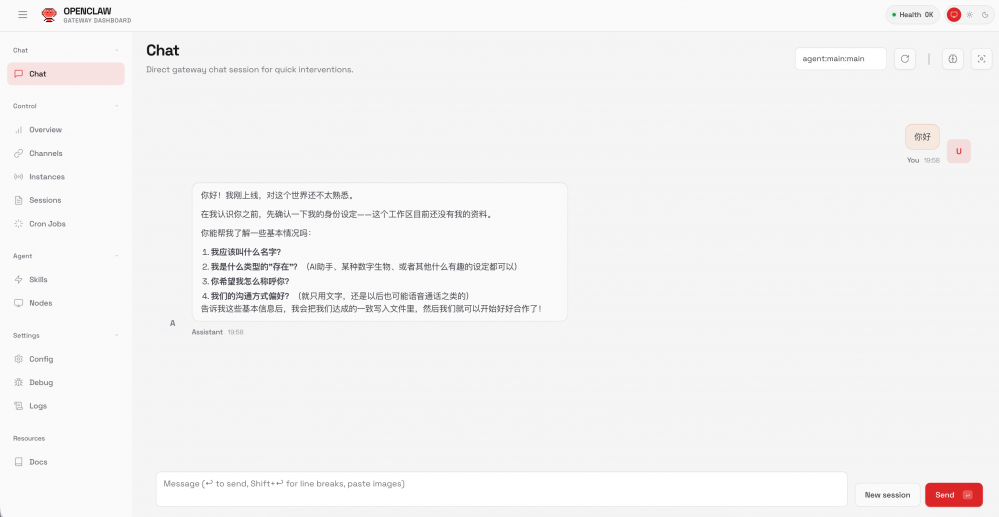Open the Instances page
This screenshot has width=999, height=517.
click(46, 177)
